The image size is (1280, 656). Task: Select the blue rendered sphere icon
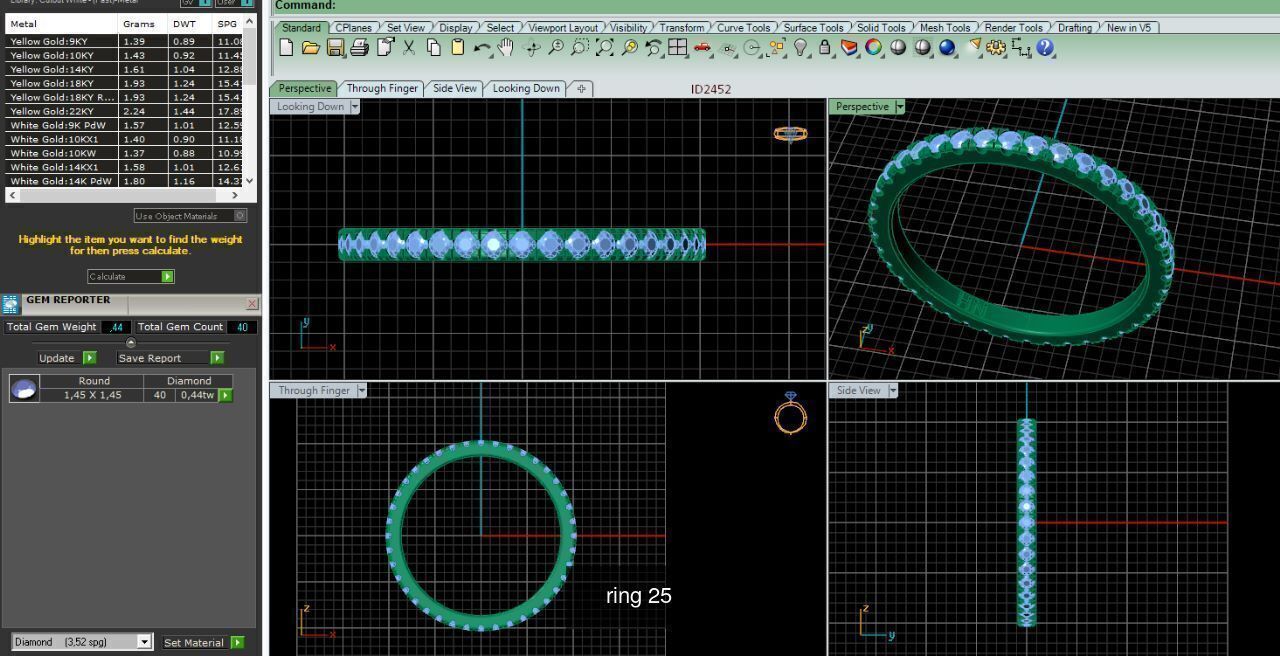click(947, 47)
